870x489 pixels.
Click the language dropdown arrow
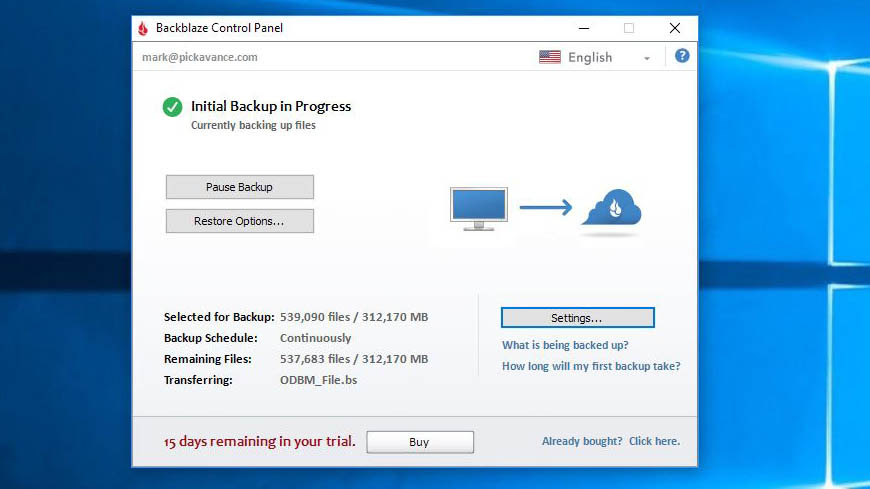tap(646, 58)
